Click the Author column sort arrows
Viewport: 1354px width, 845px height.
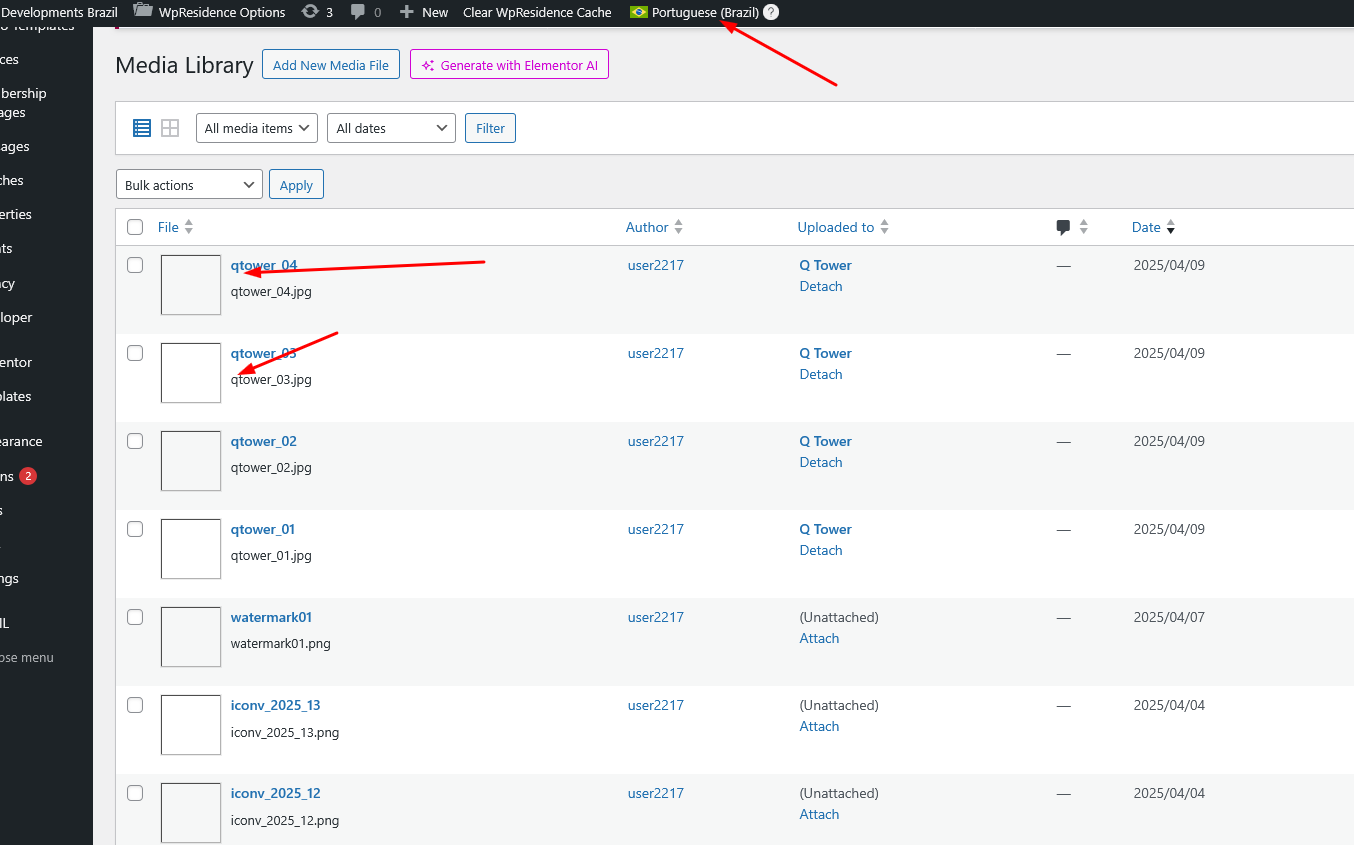click(679, 227)
